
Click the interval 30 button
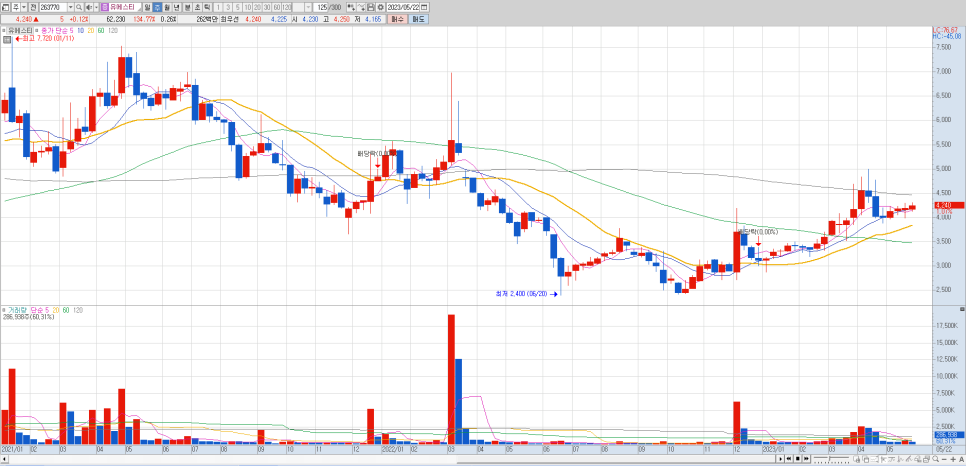267,7
